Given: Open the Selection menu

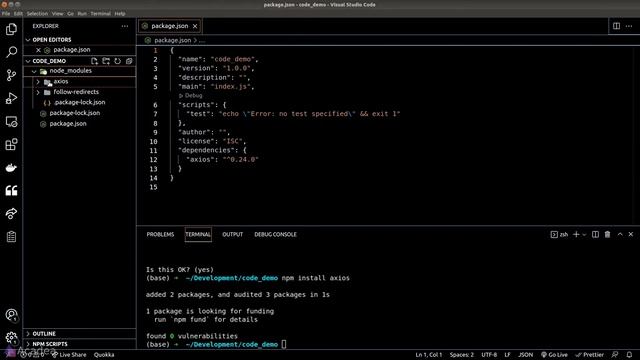Looking at the screenshot, I should [37, 13].
